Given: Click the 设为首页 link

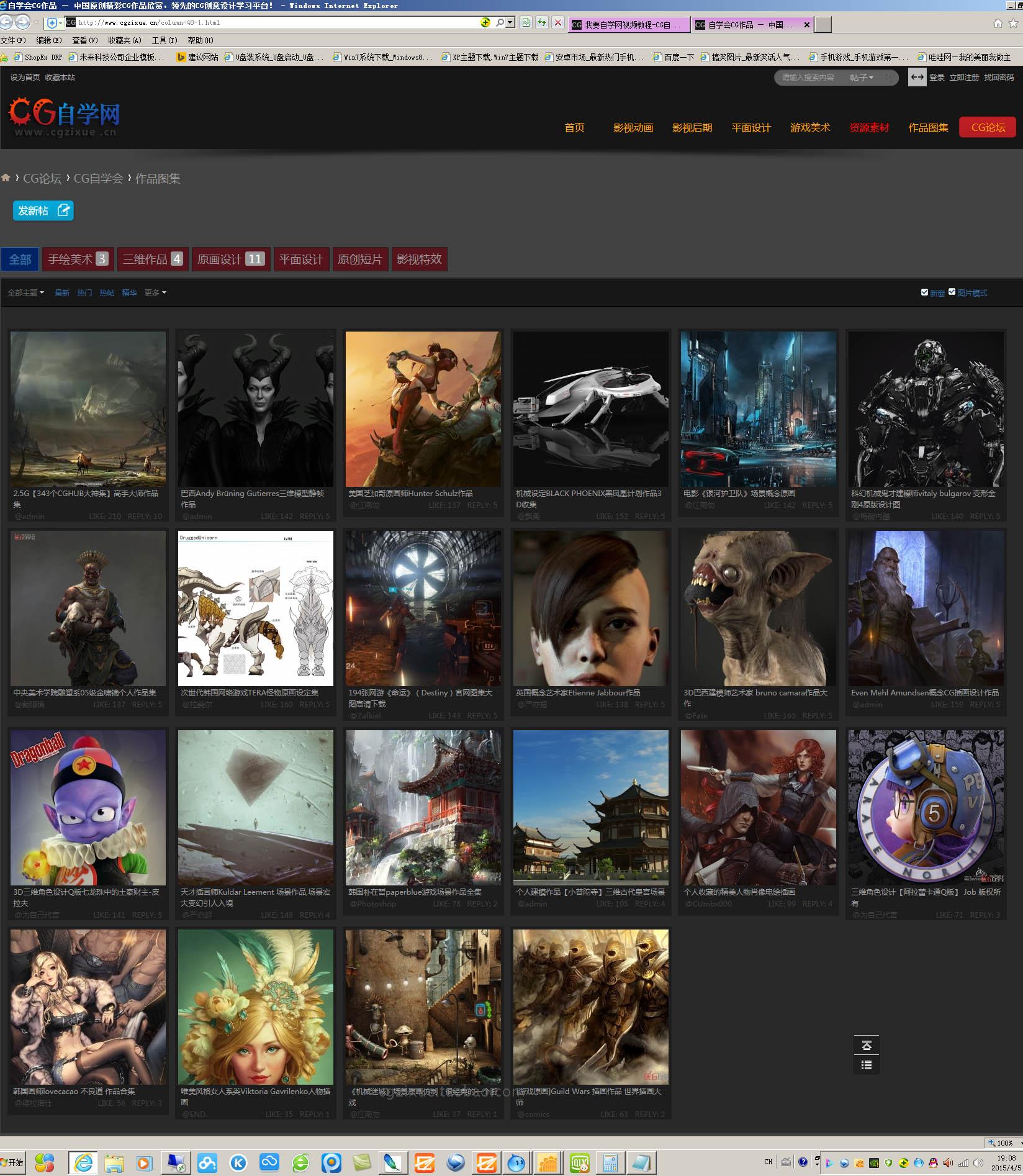Looking at the screenshot, I should click(25, 78).
